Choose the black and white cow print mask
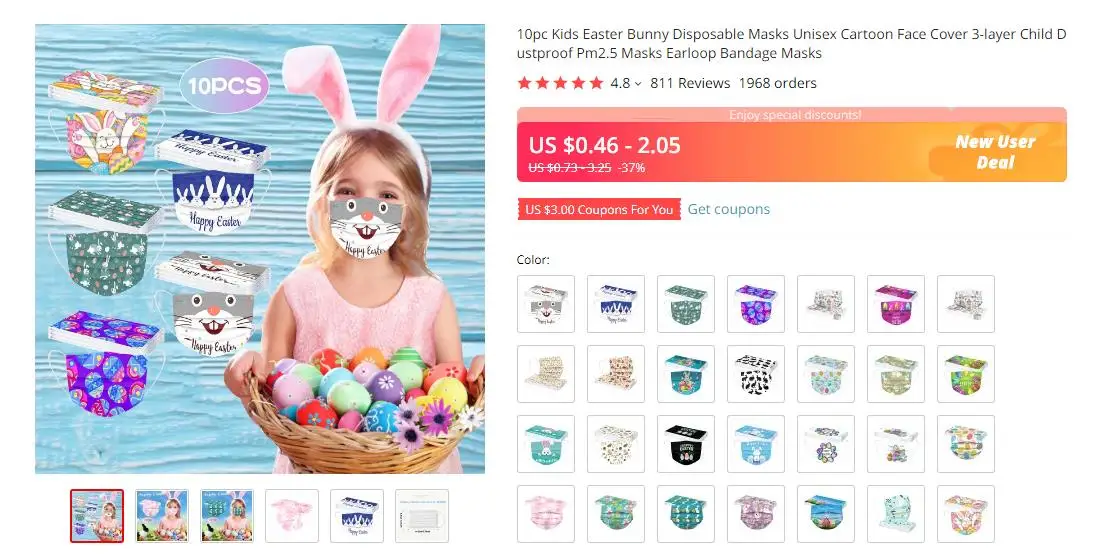 coord(756,374)
